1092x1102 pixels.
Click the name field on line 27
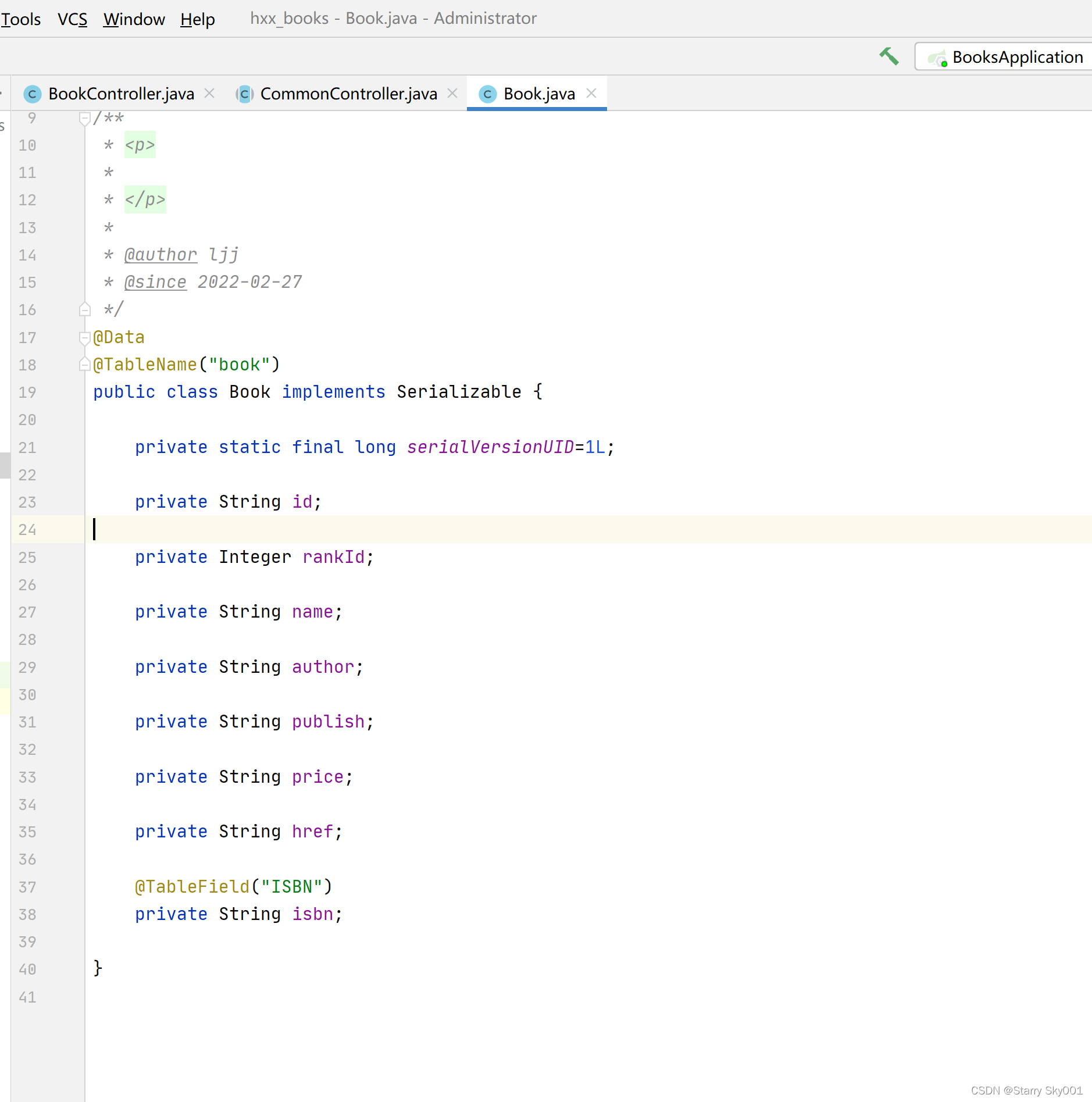click(312, 612)
